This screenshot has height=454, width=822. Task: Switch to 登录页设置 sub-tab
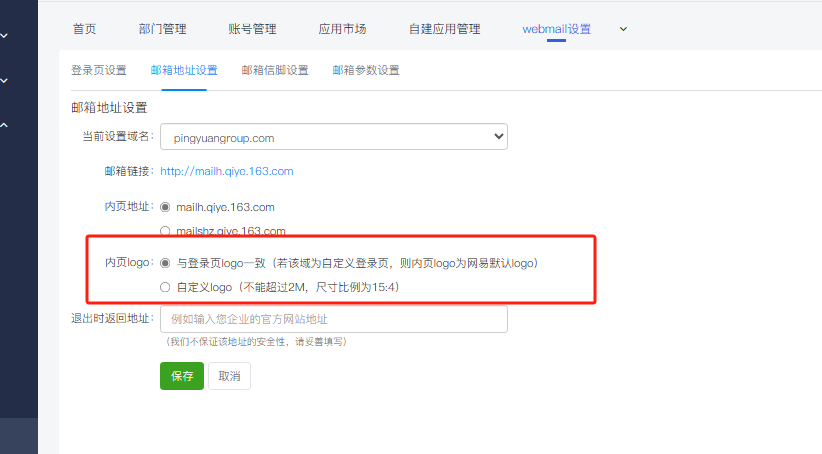click(99, 70)
